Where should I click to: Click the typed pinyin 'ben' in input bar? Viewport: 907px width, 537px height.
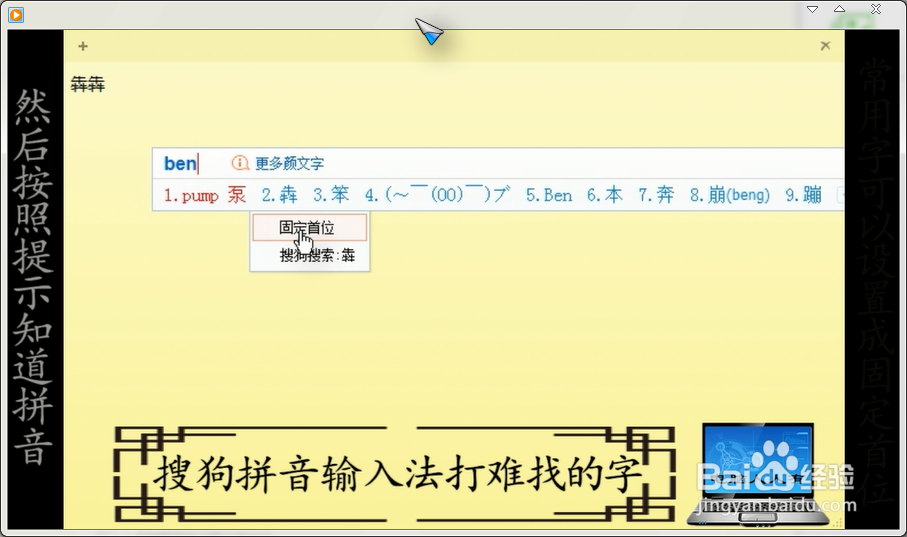tap(180, 164)
